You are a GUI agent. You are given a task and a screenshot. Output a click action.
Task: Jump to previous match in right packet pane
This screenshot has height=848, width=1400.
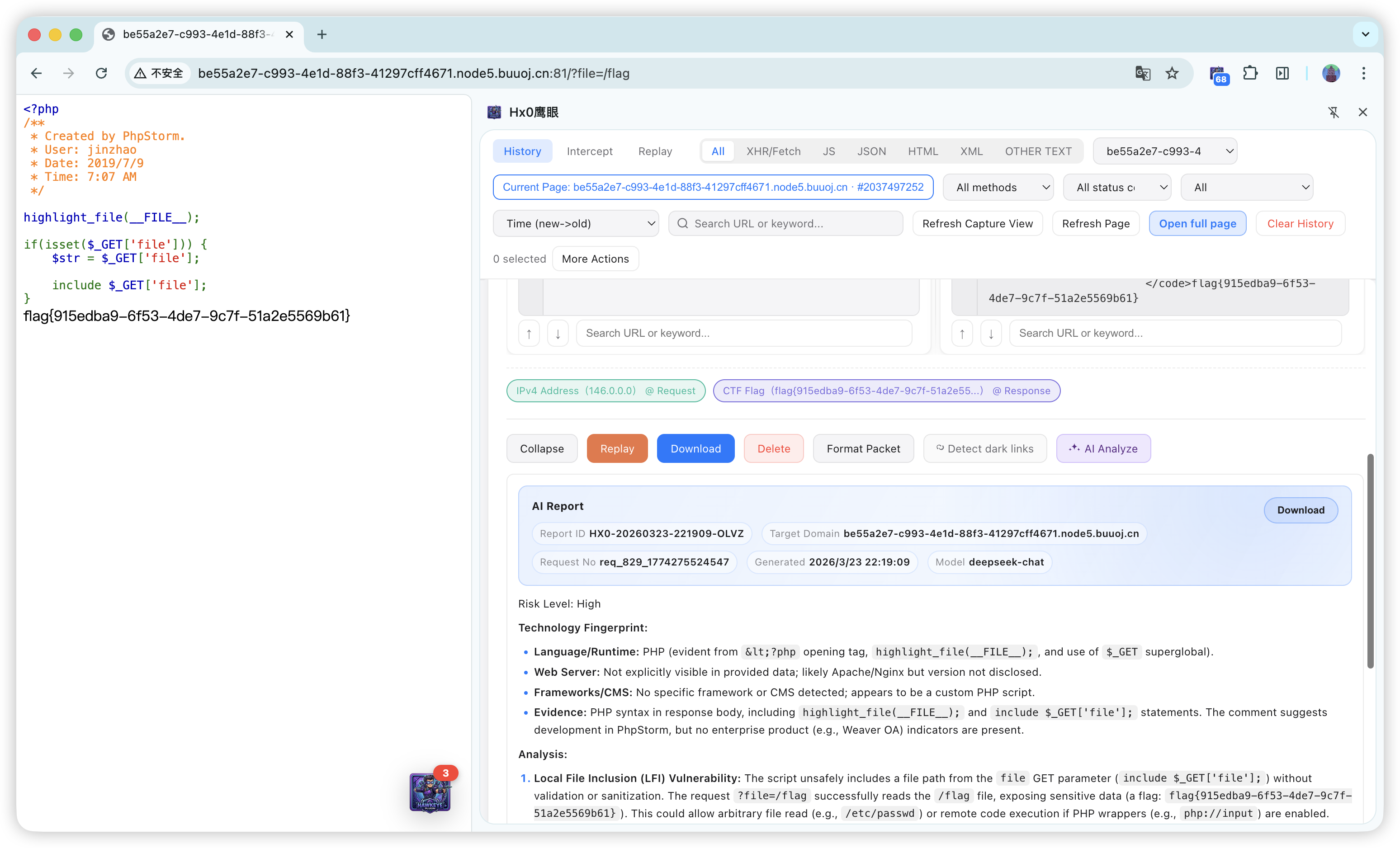coord(962,334)
